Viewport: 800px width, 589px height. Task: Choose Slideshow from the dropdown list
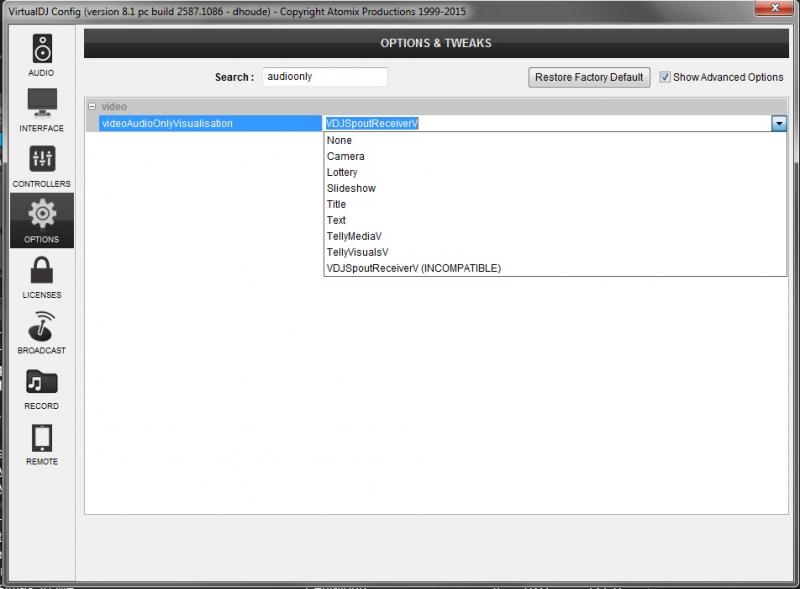click(x=555, y=188)
